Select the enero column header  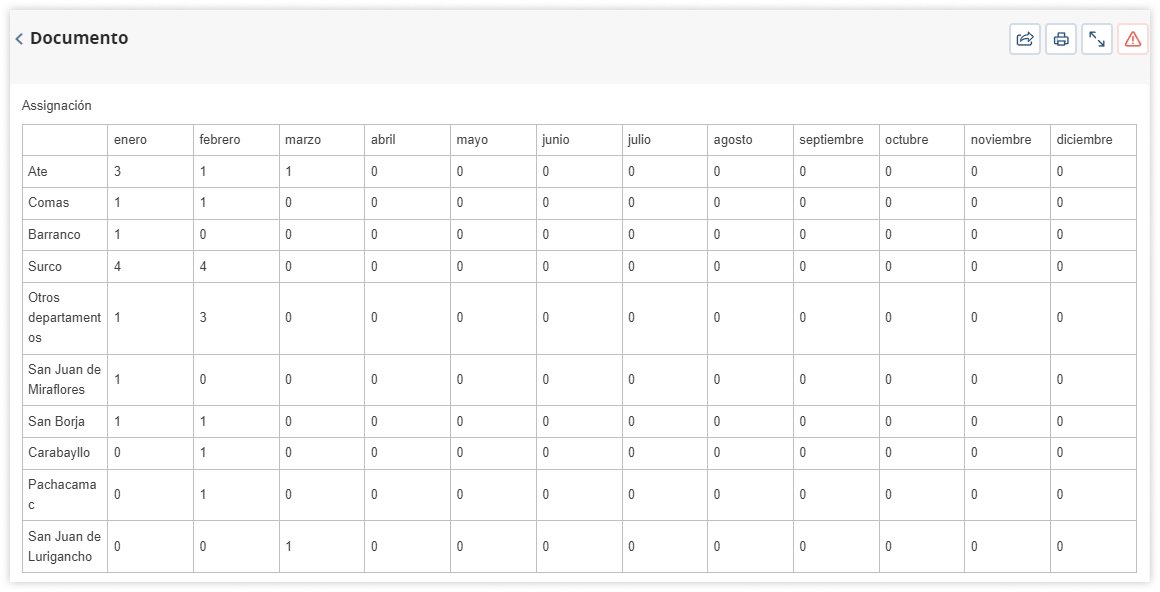click(x=130, y=140)
